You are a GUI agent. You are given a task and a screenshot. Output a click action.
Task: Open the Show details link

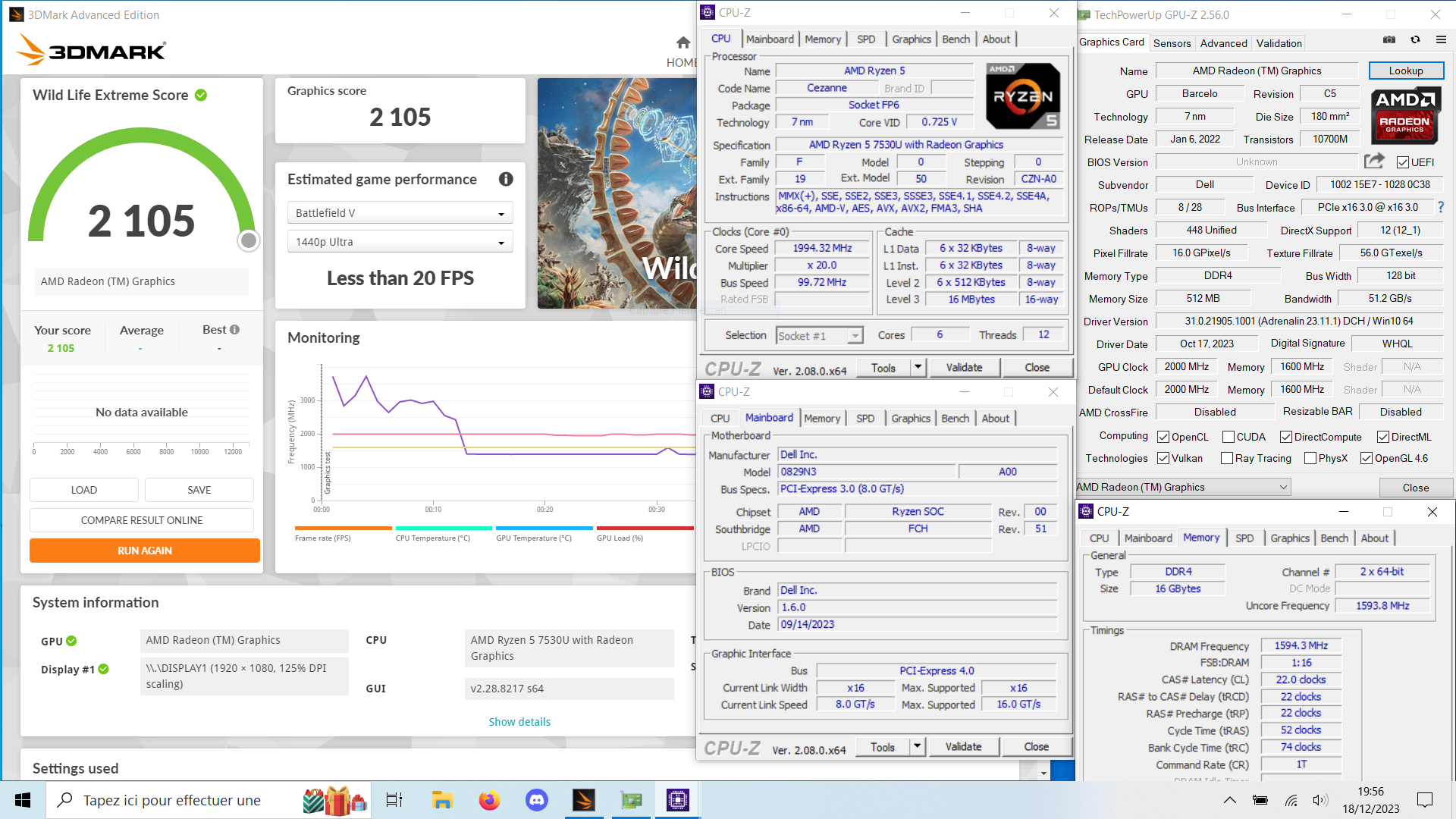(x=519, y=721)
